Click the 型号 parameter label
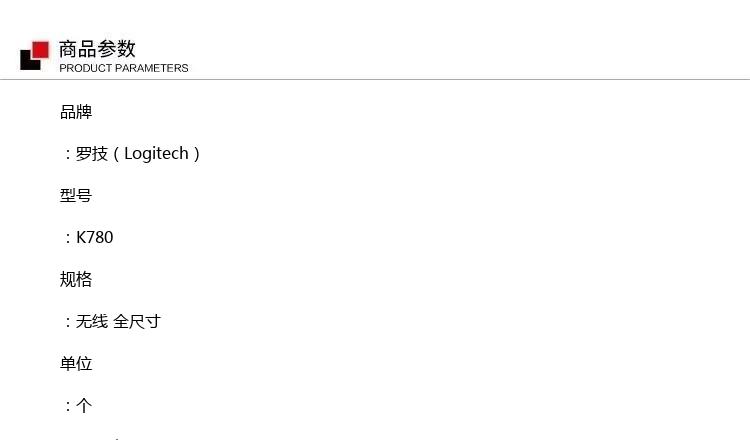 pyautogui.click(x=76, y=195)
